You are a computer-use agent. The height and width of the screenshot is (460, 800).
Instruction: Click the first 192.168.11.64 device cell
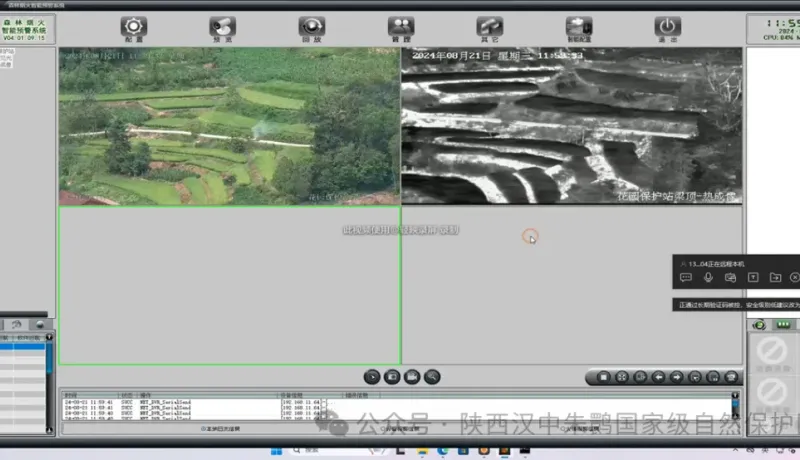(301, 402)
